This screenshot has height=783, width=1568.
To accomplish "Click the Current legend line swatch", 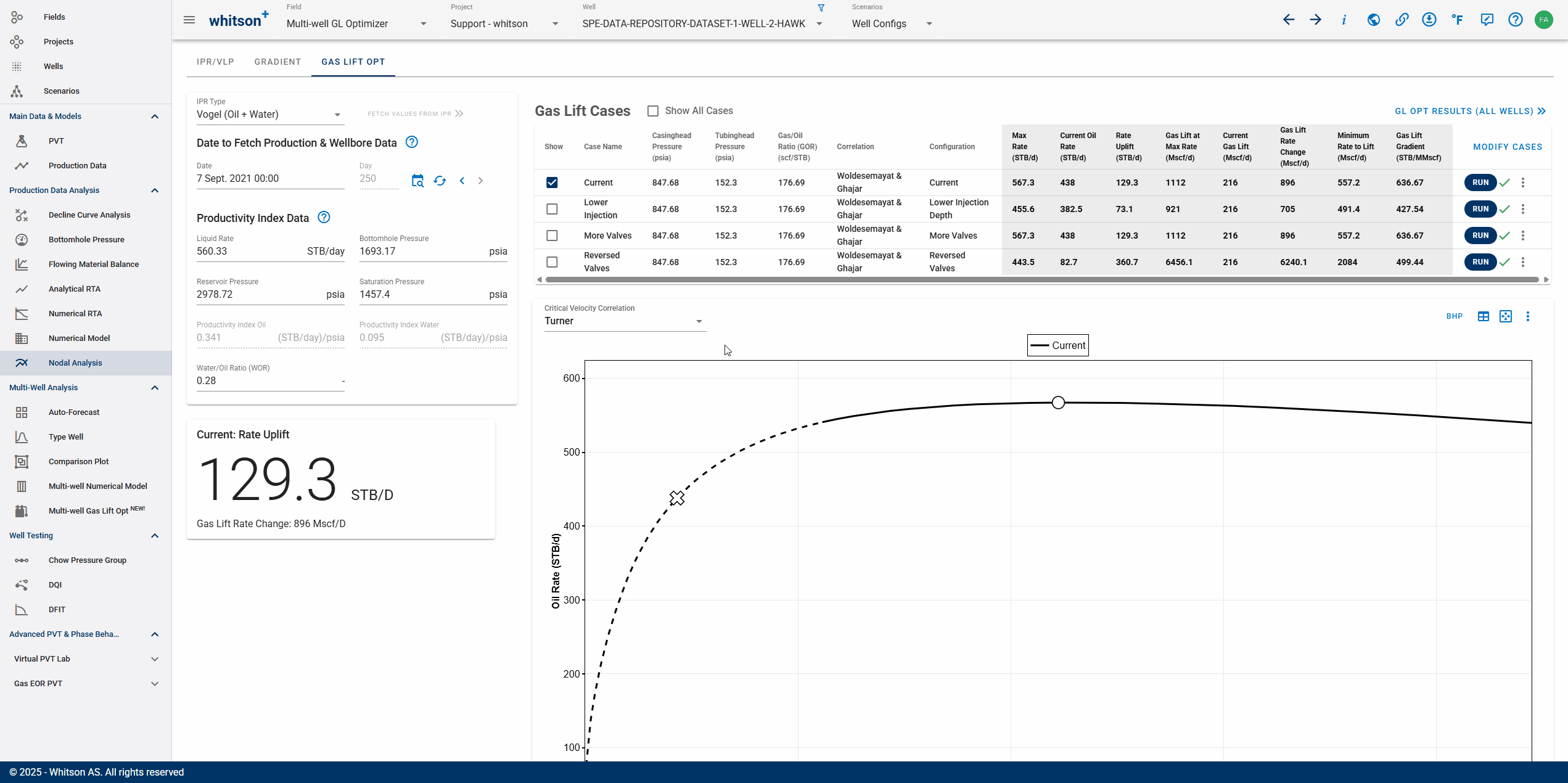I will coord(1040,346).
